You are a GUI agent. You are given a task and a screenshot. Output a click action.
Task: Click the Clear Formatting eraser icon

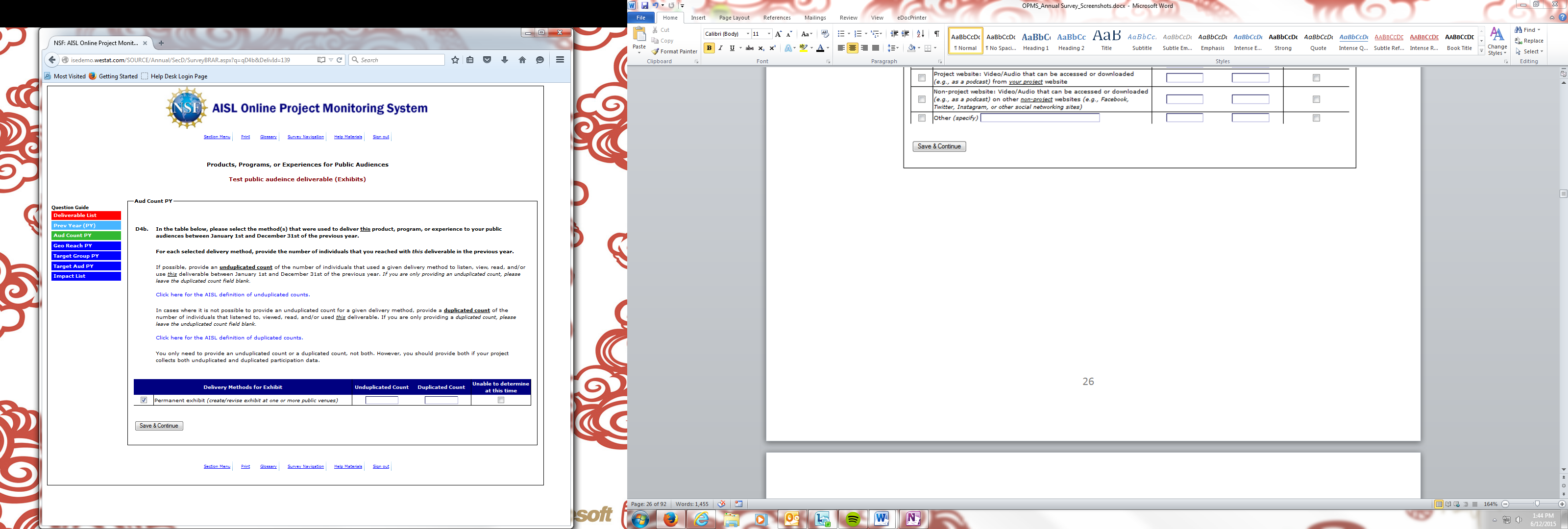(825, 34)
